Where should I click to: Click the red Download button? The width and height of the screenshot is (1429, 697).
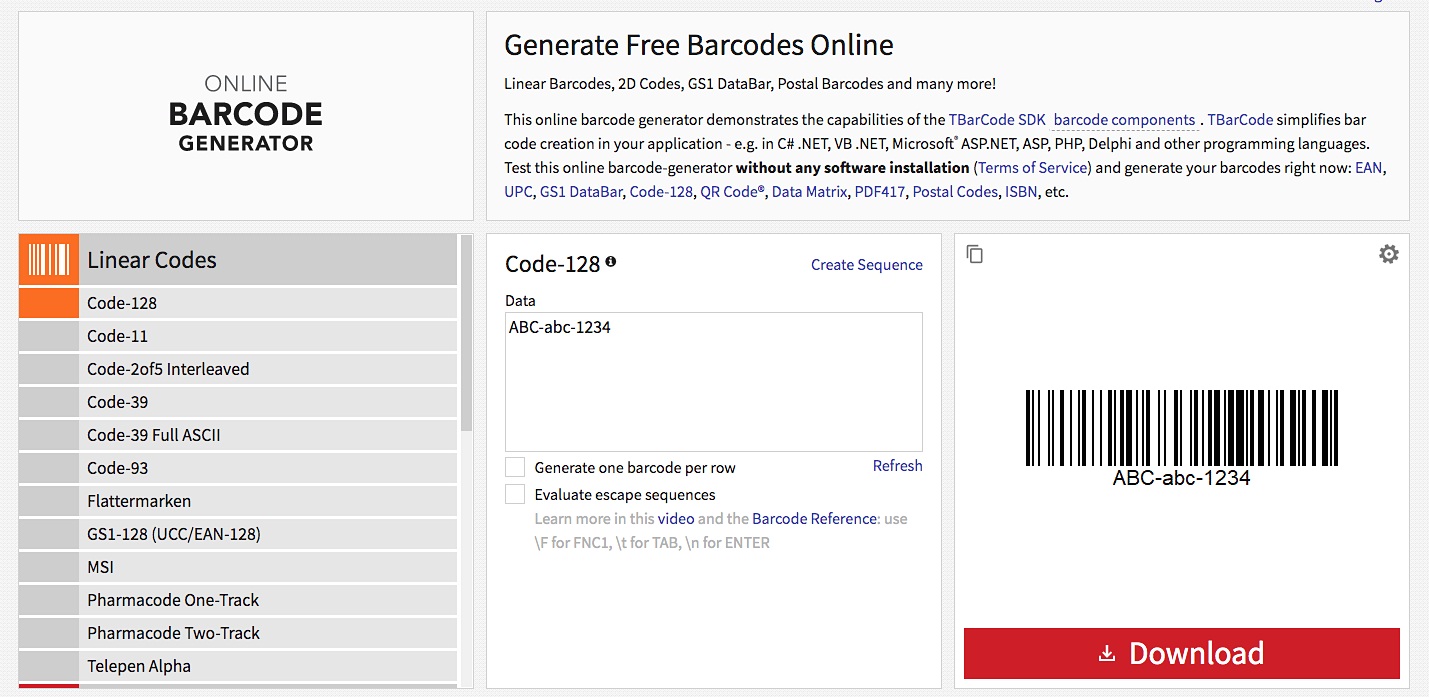pyautogui.click(x=1182, y=654)
